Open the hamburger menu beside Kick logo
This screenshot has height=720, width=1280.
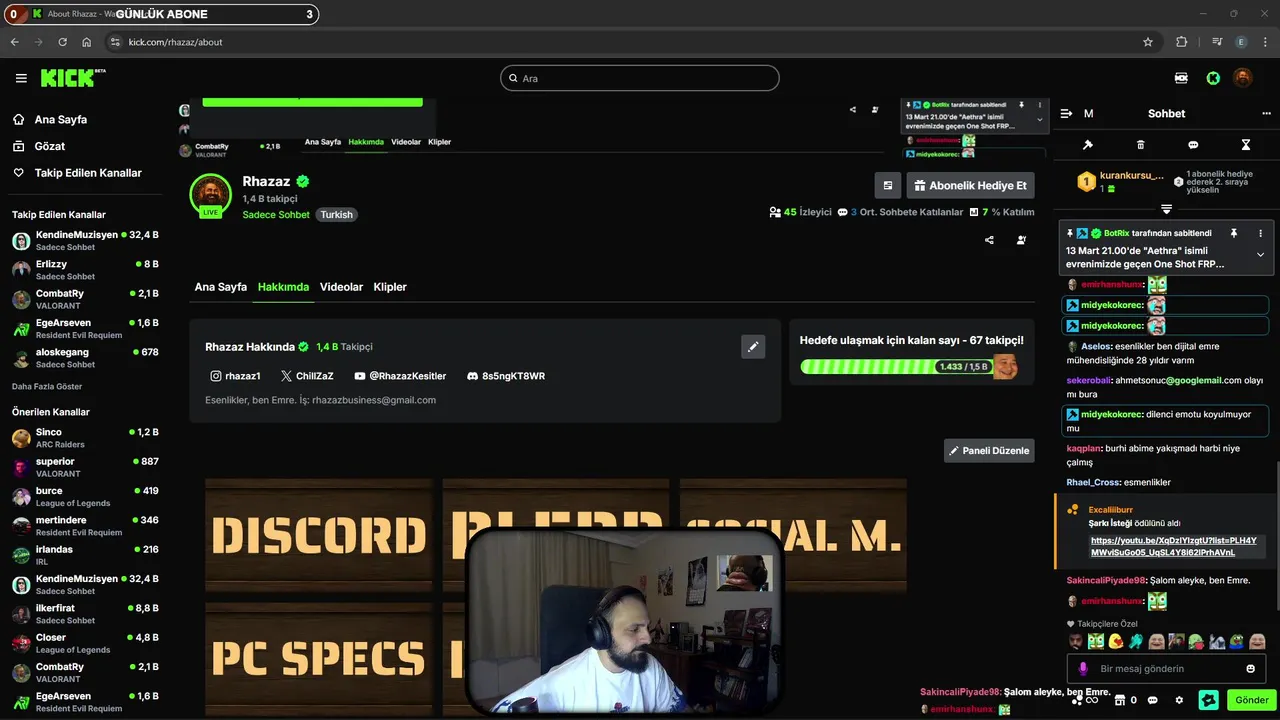point(21,78)
